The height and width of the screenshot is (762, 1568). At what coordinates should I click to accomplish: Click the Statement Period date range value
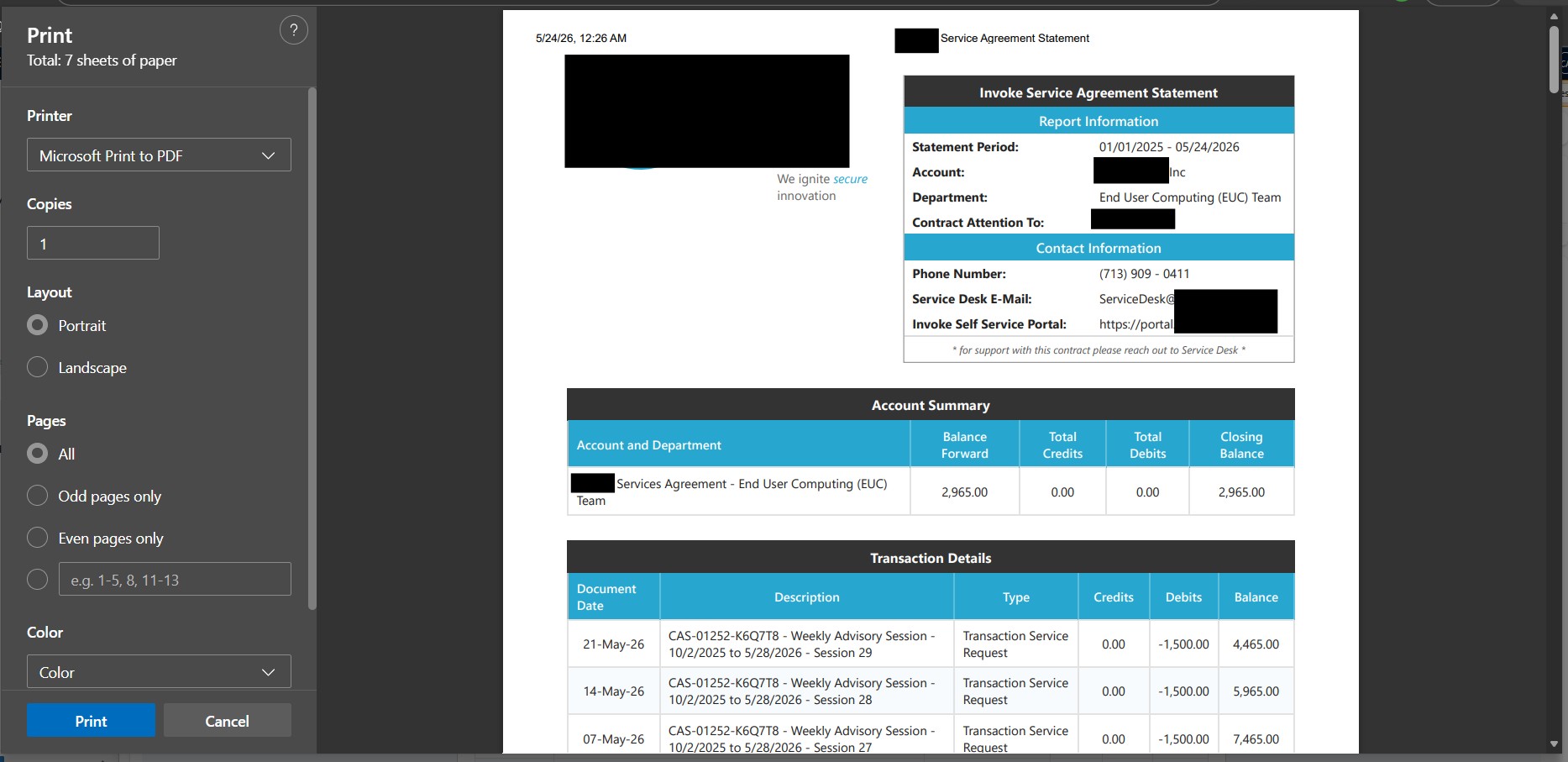[1169, 147]
